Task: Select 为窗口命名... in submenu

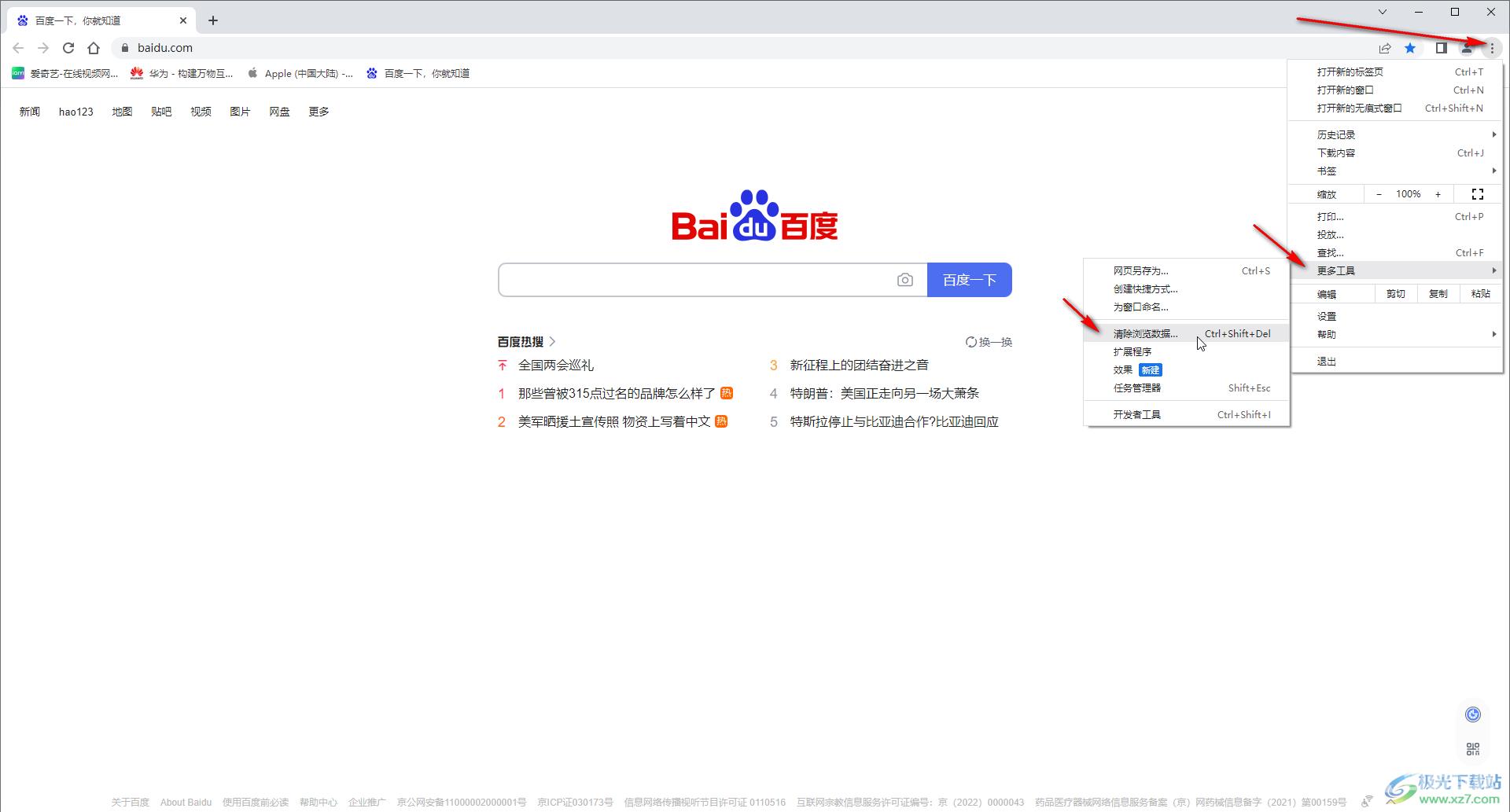Action: (x=1187, y=307)
